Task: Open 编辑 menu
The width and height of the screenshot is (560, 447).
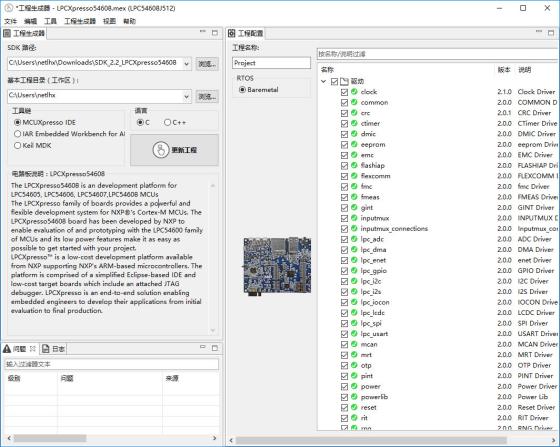Action: coord(30,21)
